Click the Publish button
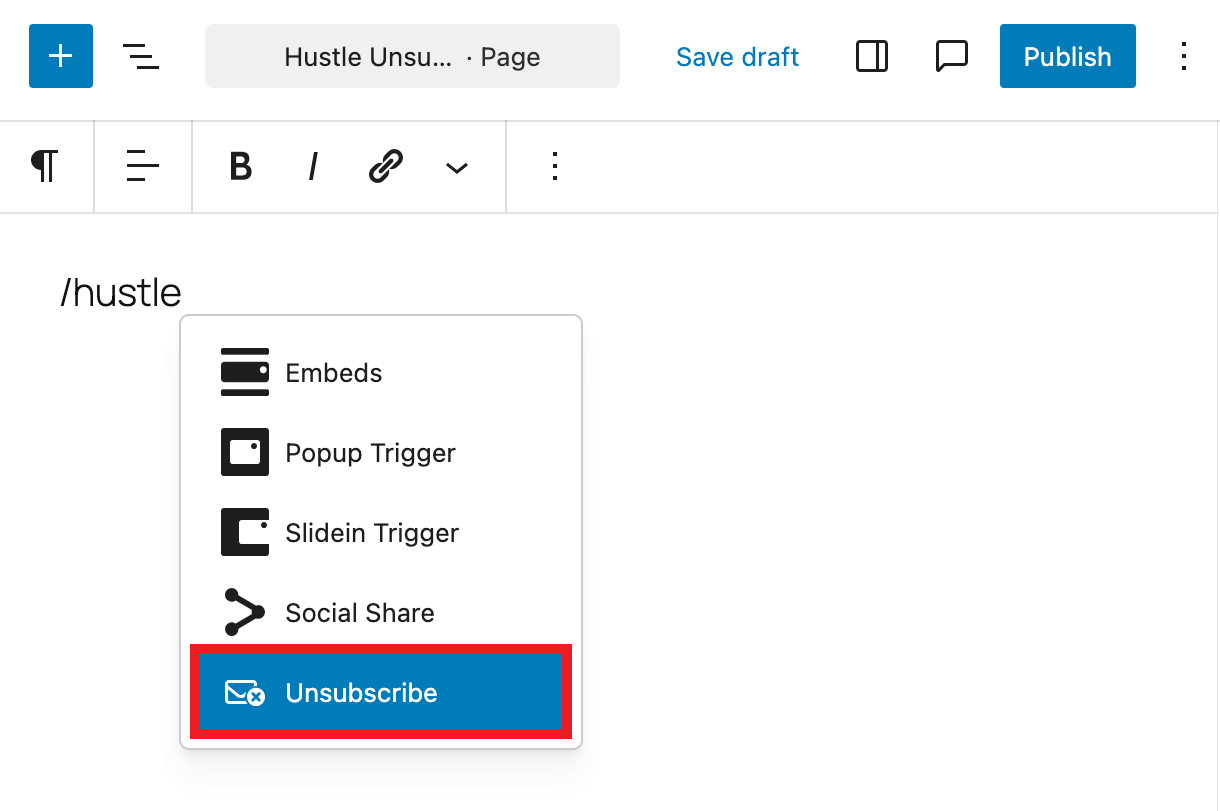The image size is (1220, 811). [x=1067, y=56]
